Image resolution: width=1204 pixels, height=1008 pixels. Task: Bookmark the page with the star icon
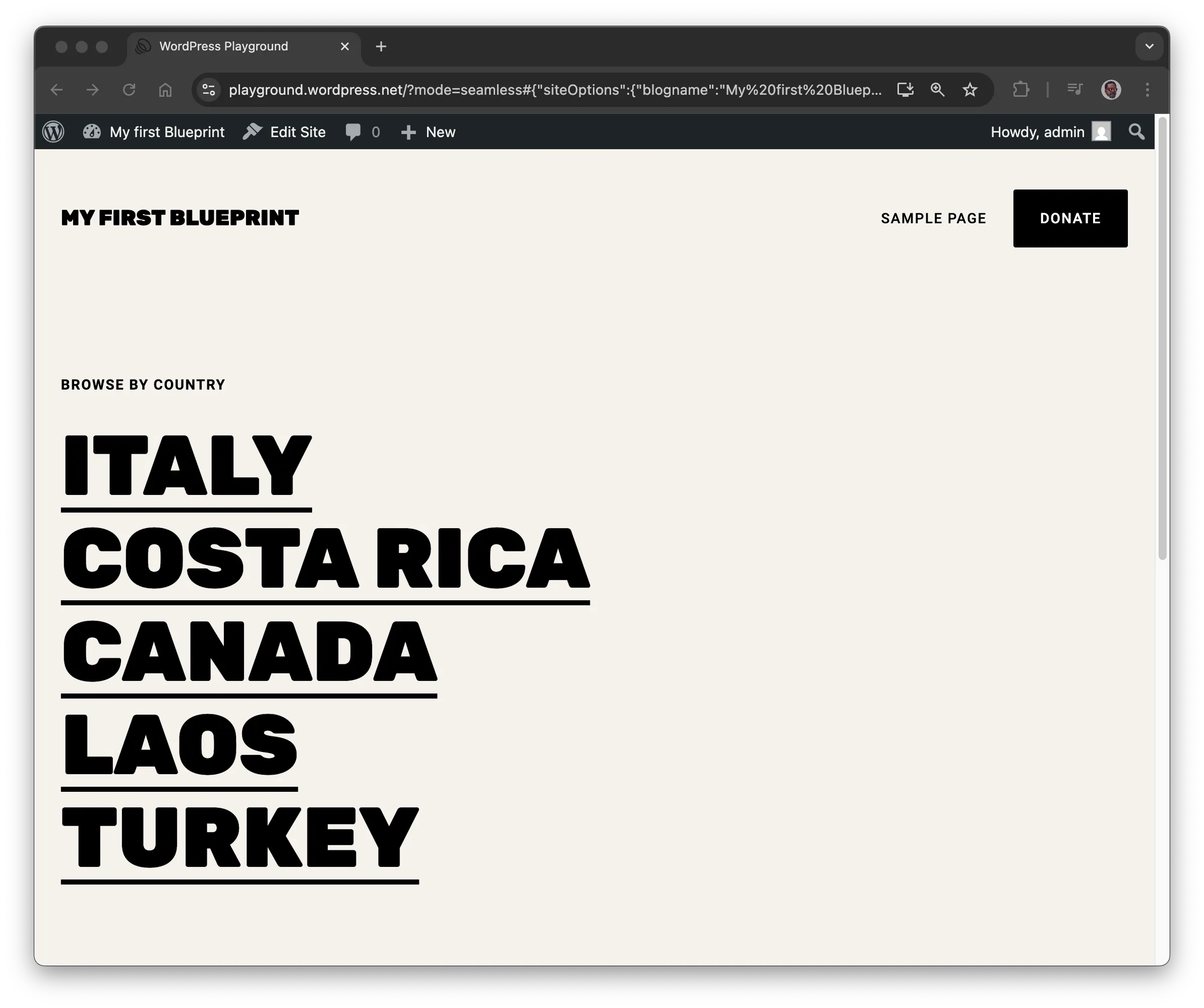(x=970, y=89)
